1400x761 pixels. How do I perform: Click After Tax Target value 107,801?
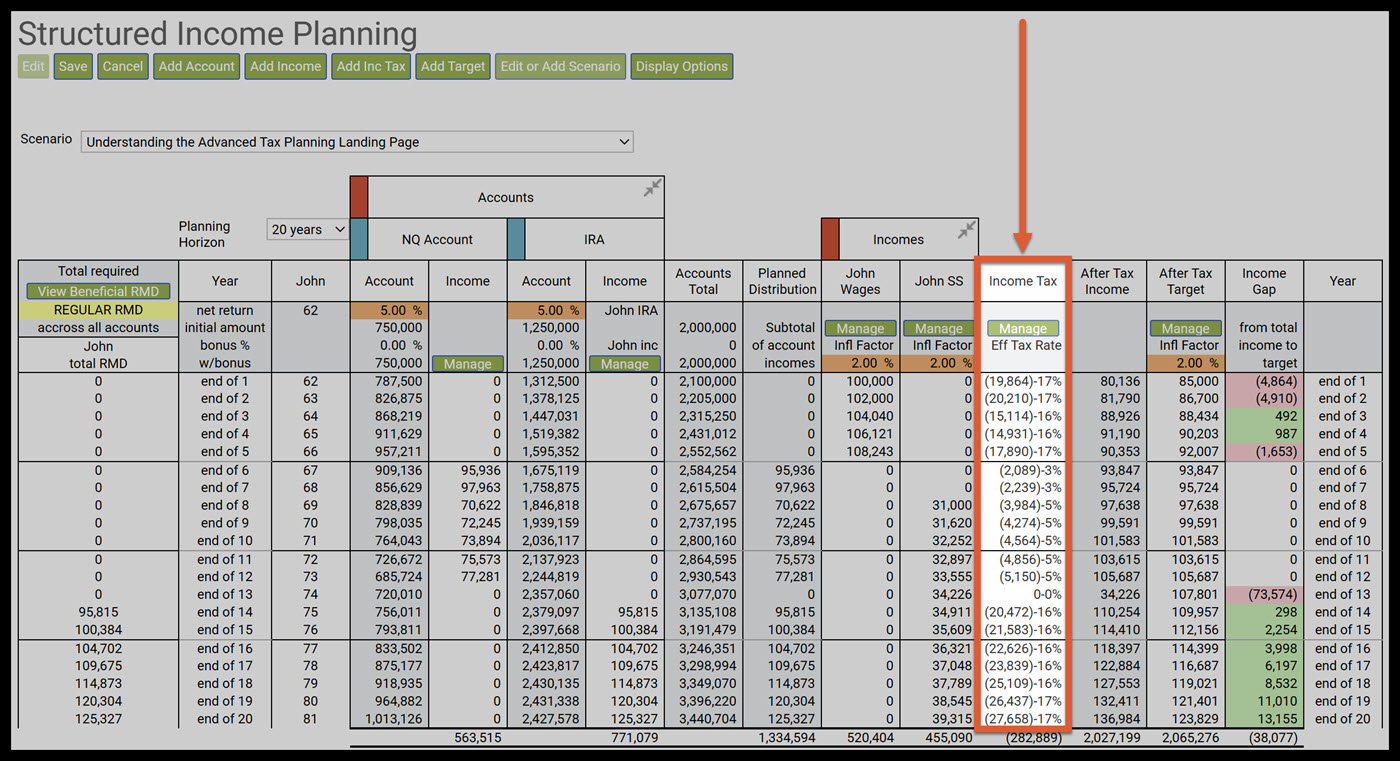[x=1196, y=594]
